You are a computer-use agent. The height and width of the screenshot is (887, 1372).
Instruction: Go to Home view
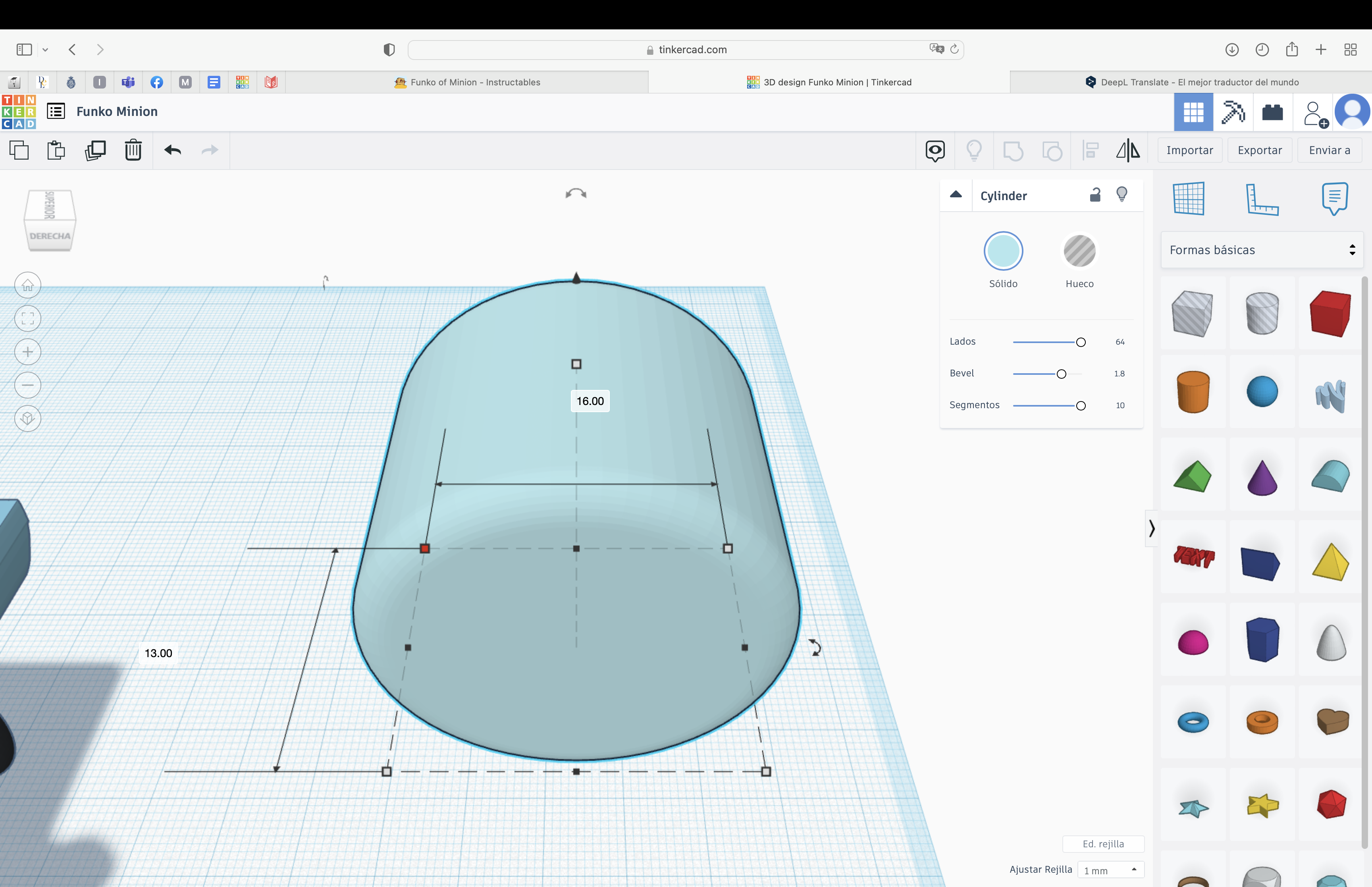28,285
